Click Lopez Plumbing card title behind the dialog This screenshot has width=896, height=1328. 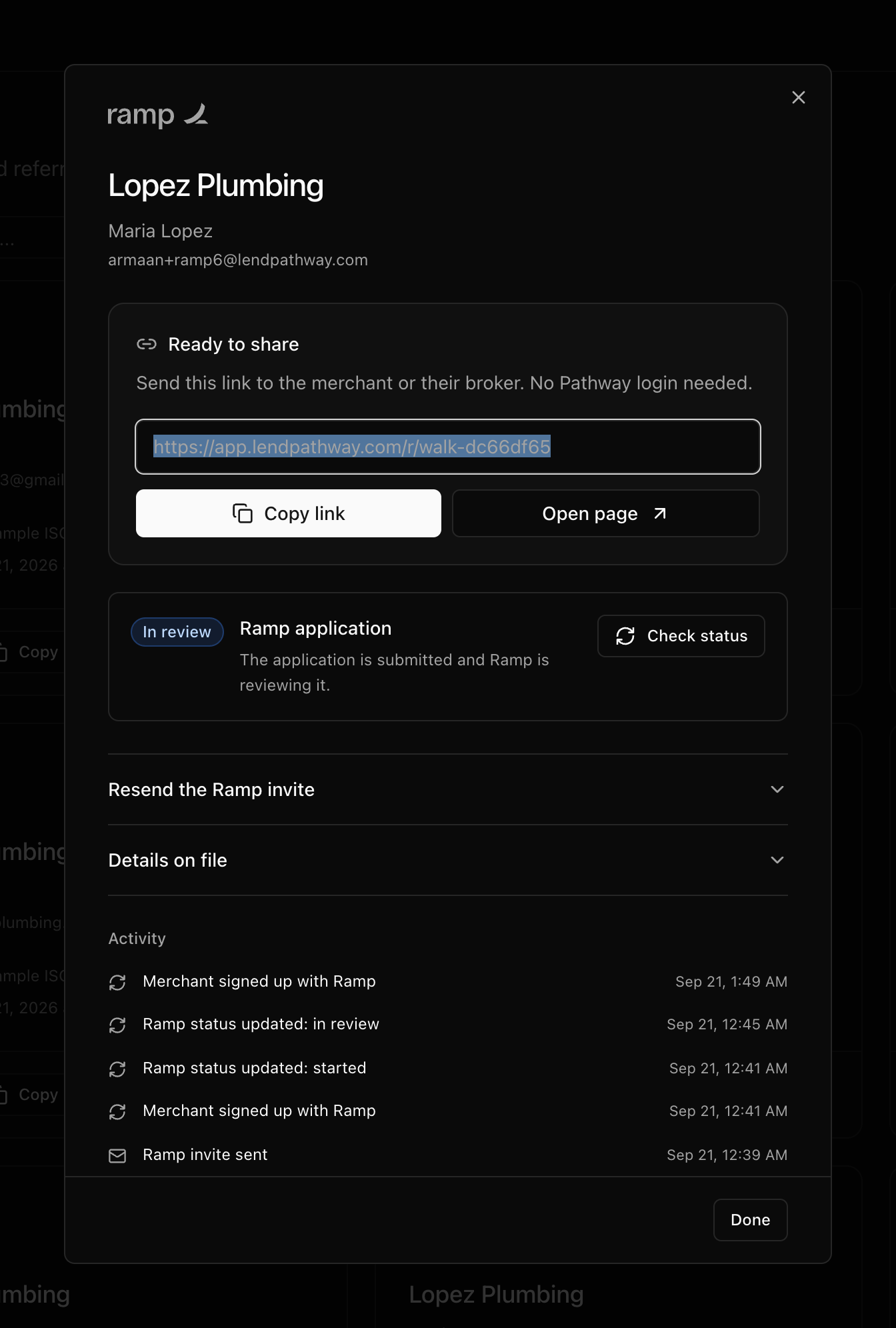(496, 1294)
